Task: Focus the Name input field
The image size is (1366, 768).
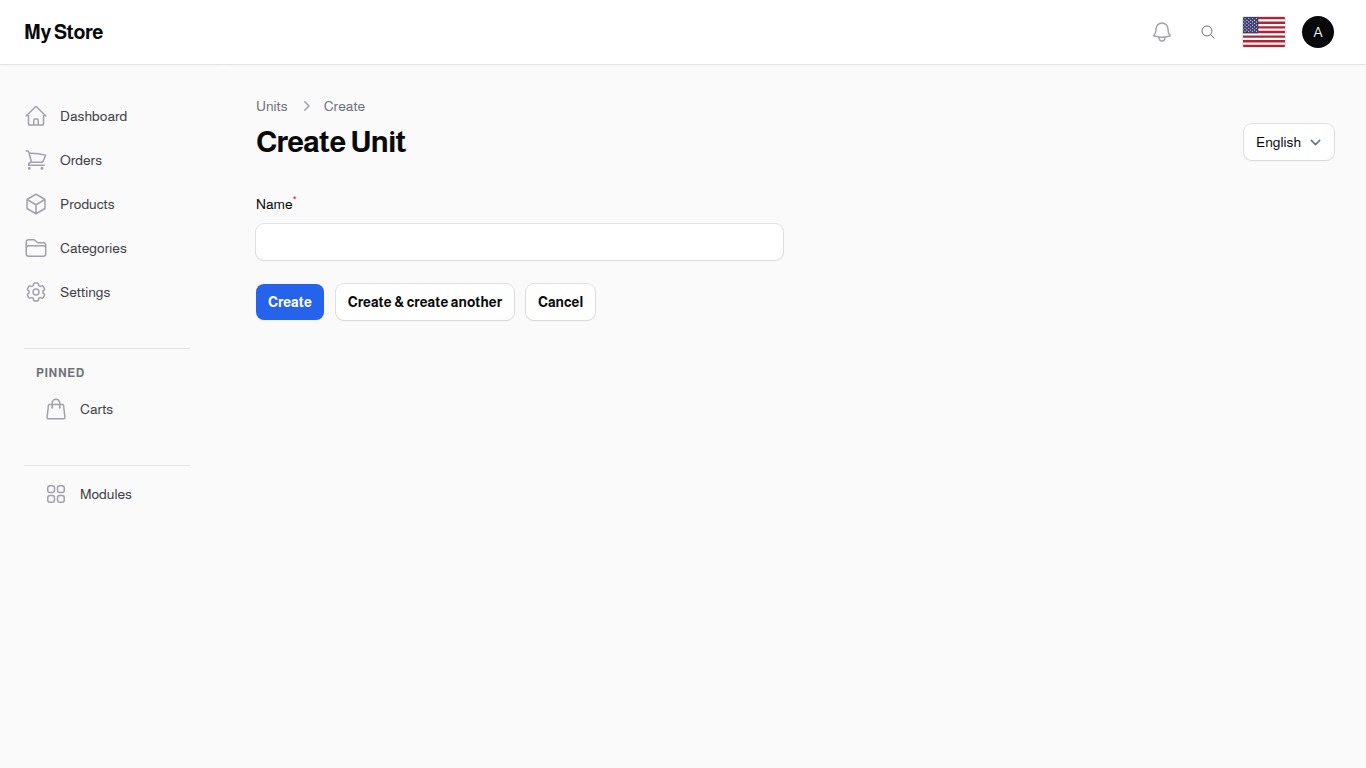Action: (x=519, y=242)
